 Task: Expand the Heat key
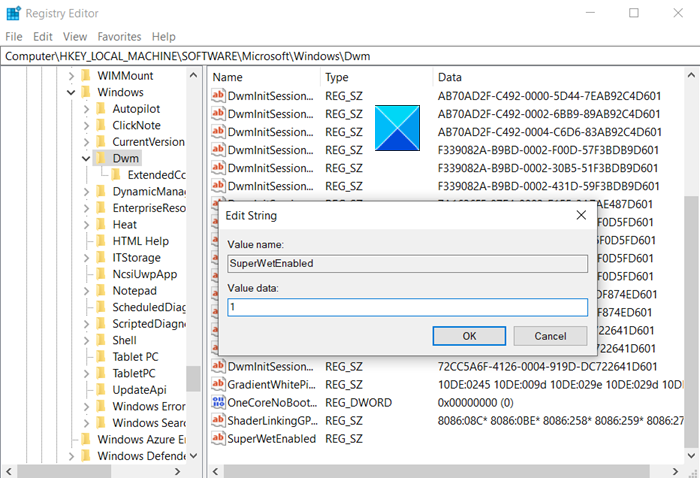[86, 224]
